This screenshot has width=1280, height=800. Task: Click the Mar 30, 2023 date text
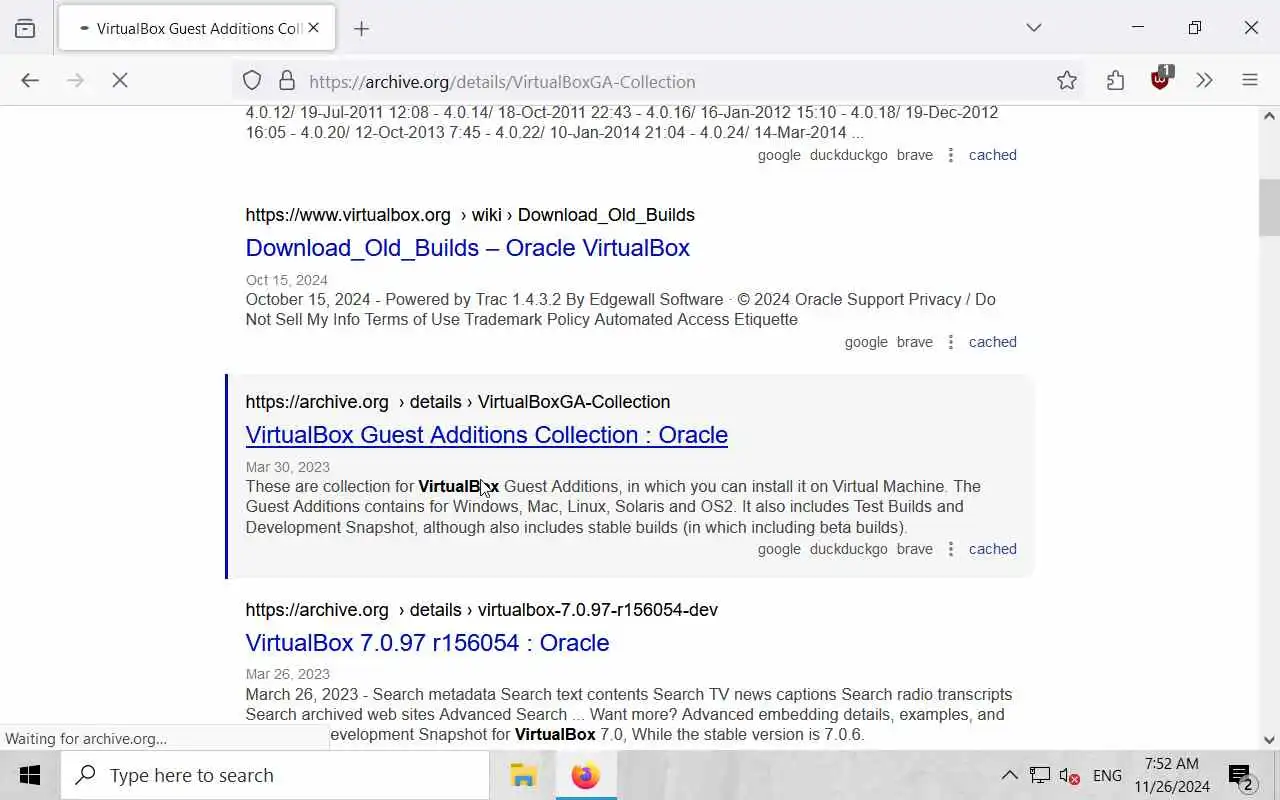(x=287, y=467)
